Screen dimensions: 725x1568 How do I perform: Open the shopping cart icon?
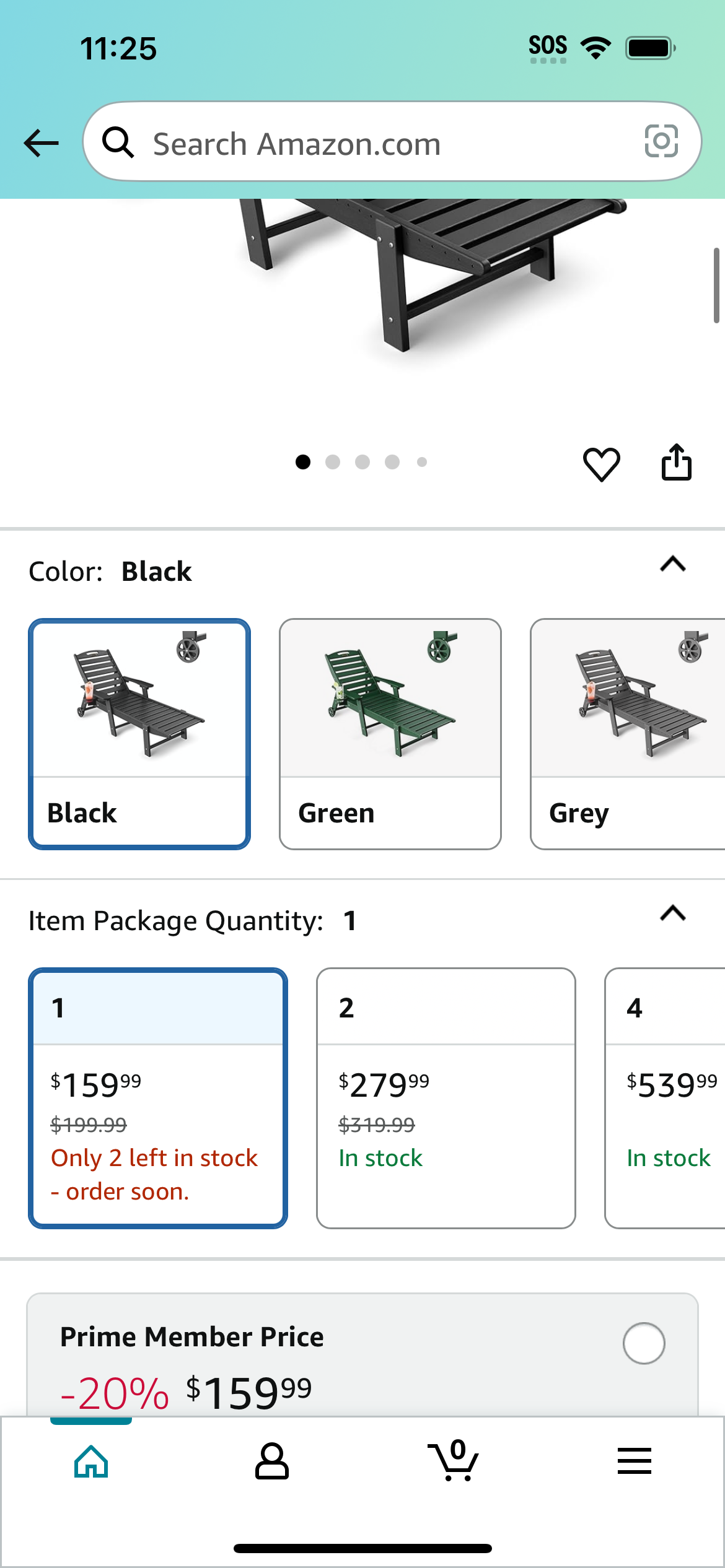(453, 1460)
